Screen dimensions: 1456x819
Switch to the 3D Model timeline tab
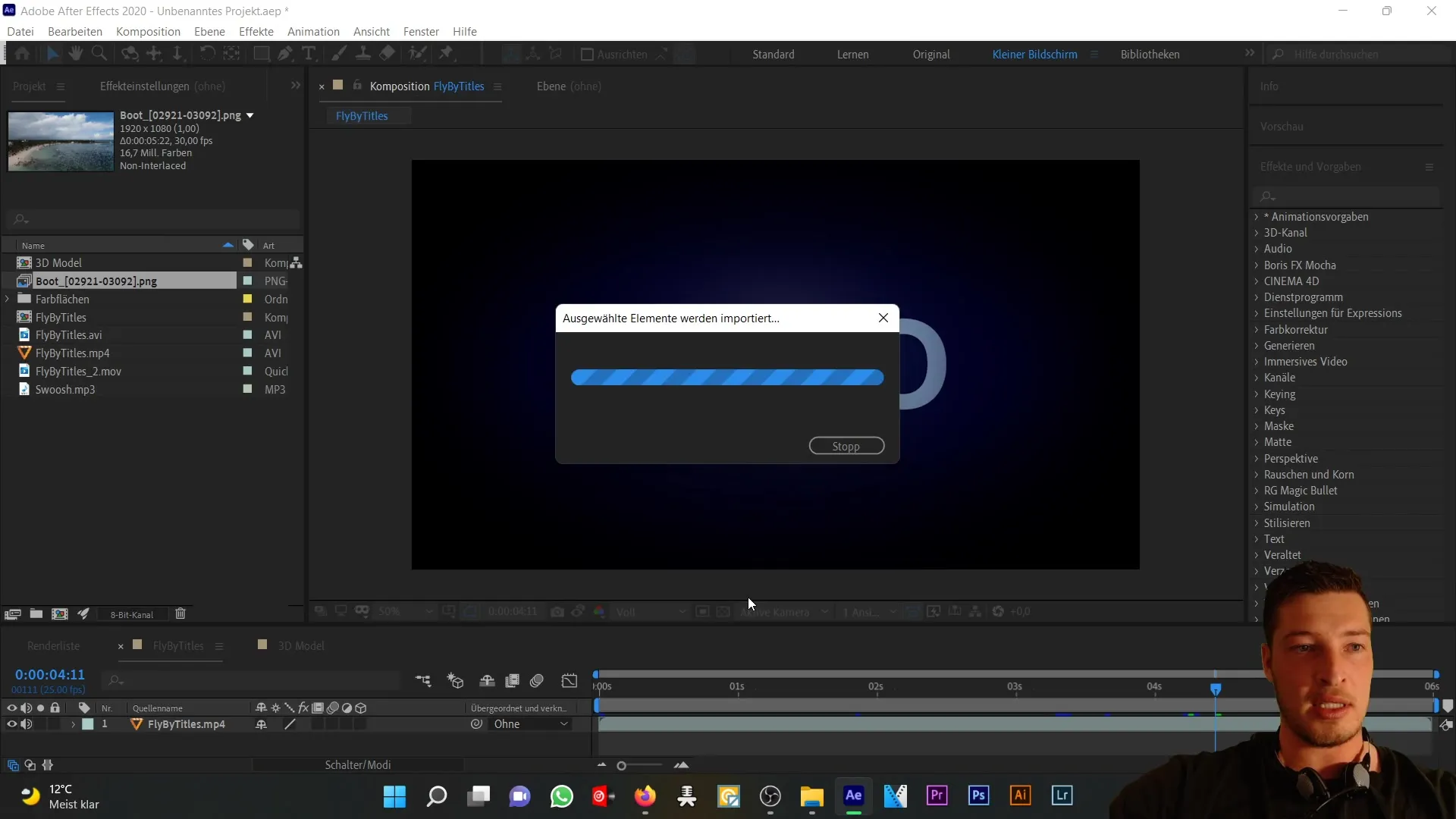click(300, 646)
